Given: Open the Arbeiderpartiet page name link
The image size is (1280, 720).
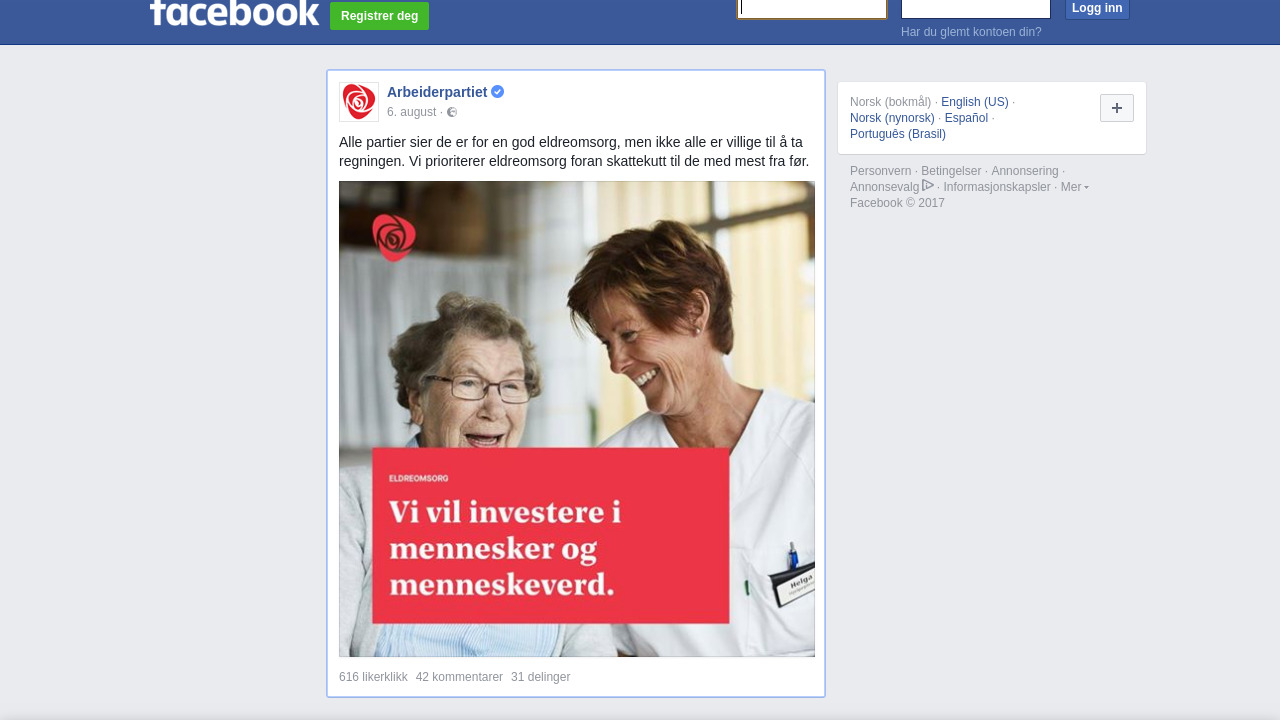Looking at the screenshot, I should (437, 92).
